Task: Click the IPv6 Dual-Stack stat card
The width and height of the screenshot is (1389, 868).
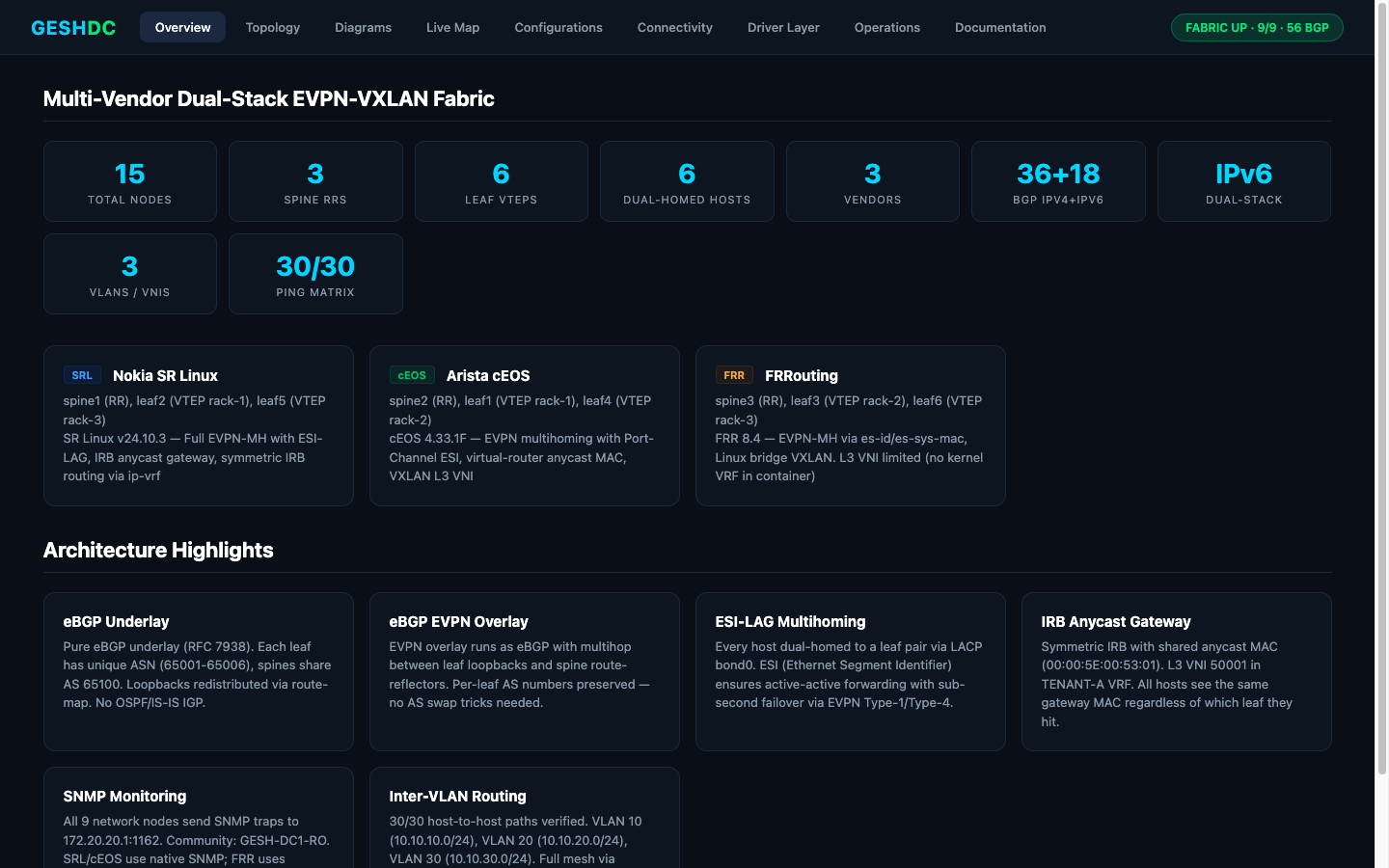Action: tap(1244, 181)
